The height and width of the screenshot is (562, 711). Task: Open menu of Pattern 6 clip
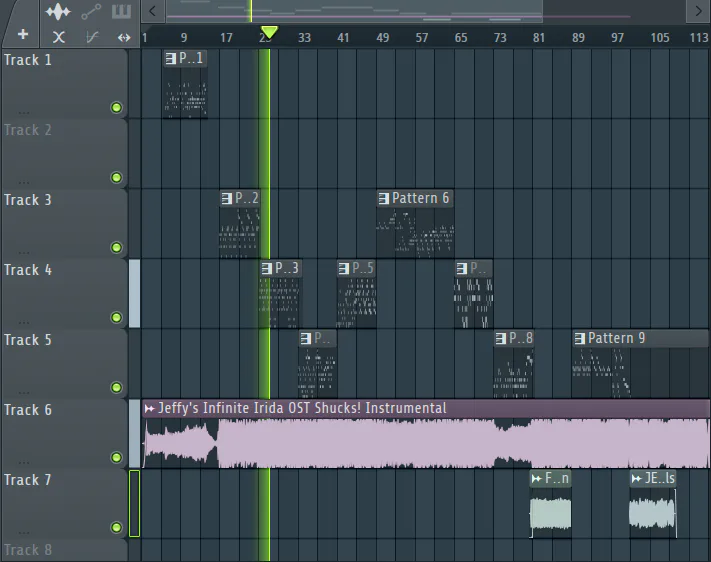384,198
